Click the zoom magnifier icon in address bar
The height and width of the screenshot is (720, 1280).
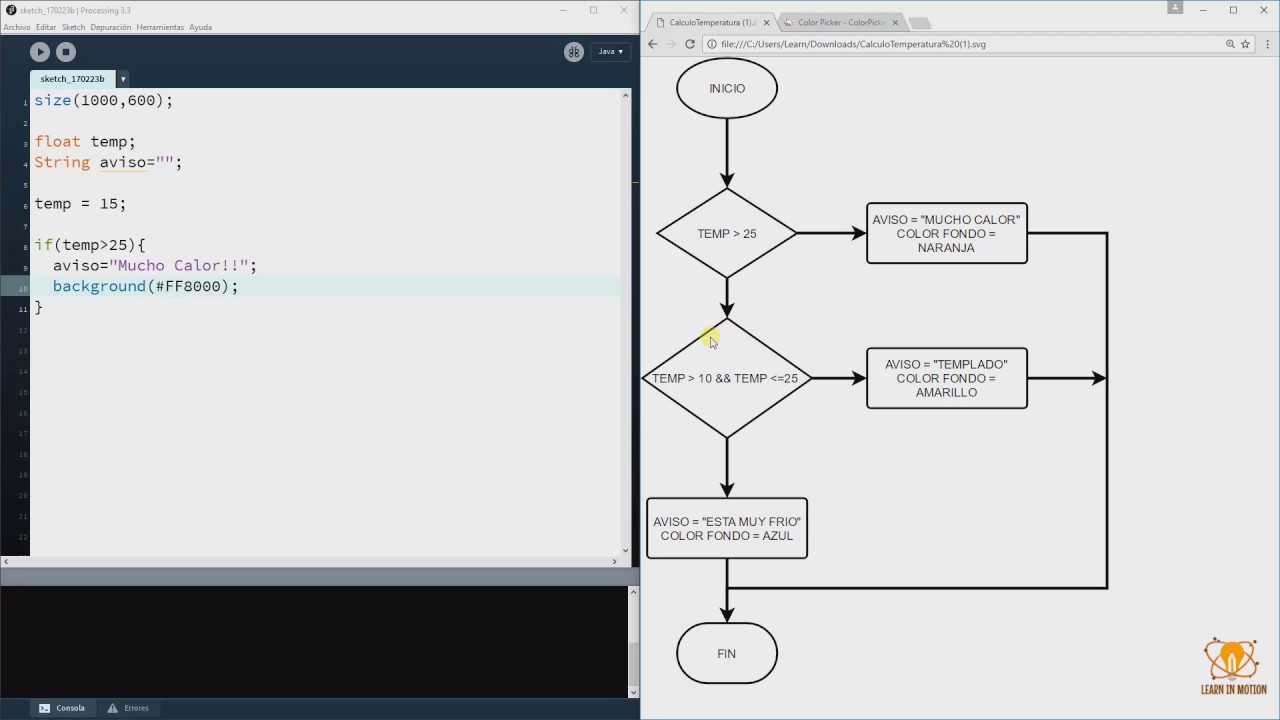coord(1230,44)
